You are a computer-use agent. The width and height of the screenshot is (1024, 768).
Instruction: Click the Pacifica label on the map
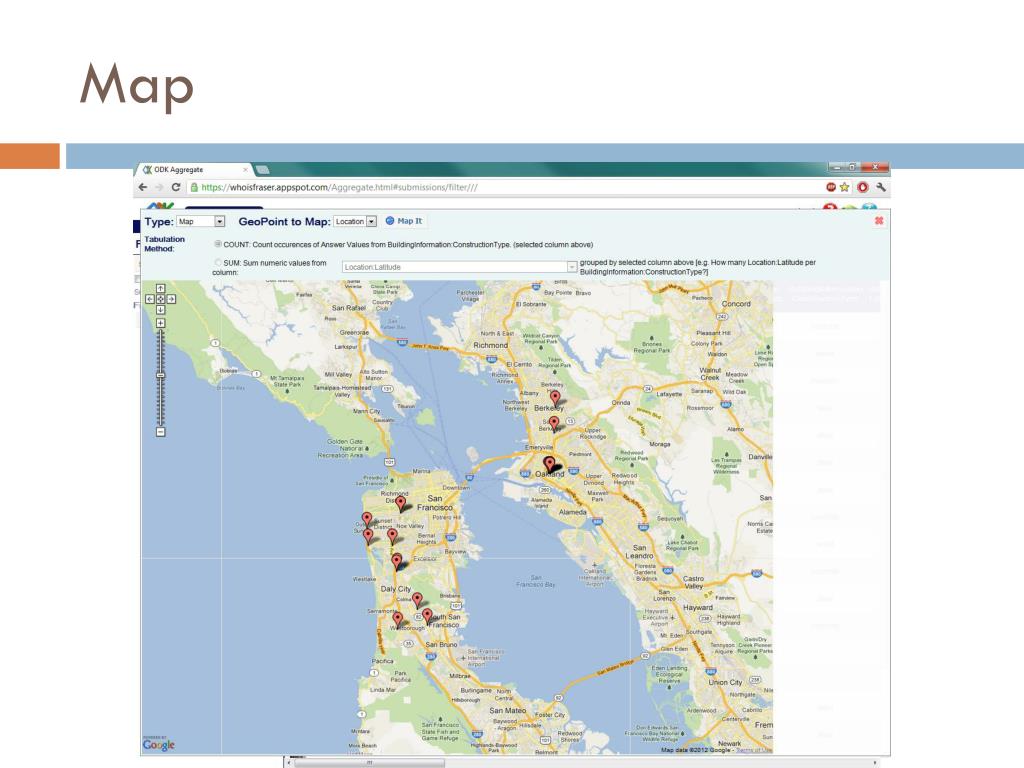click(383, 661)
